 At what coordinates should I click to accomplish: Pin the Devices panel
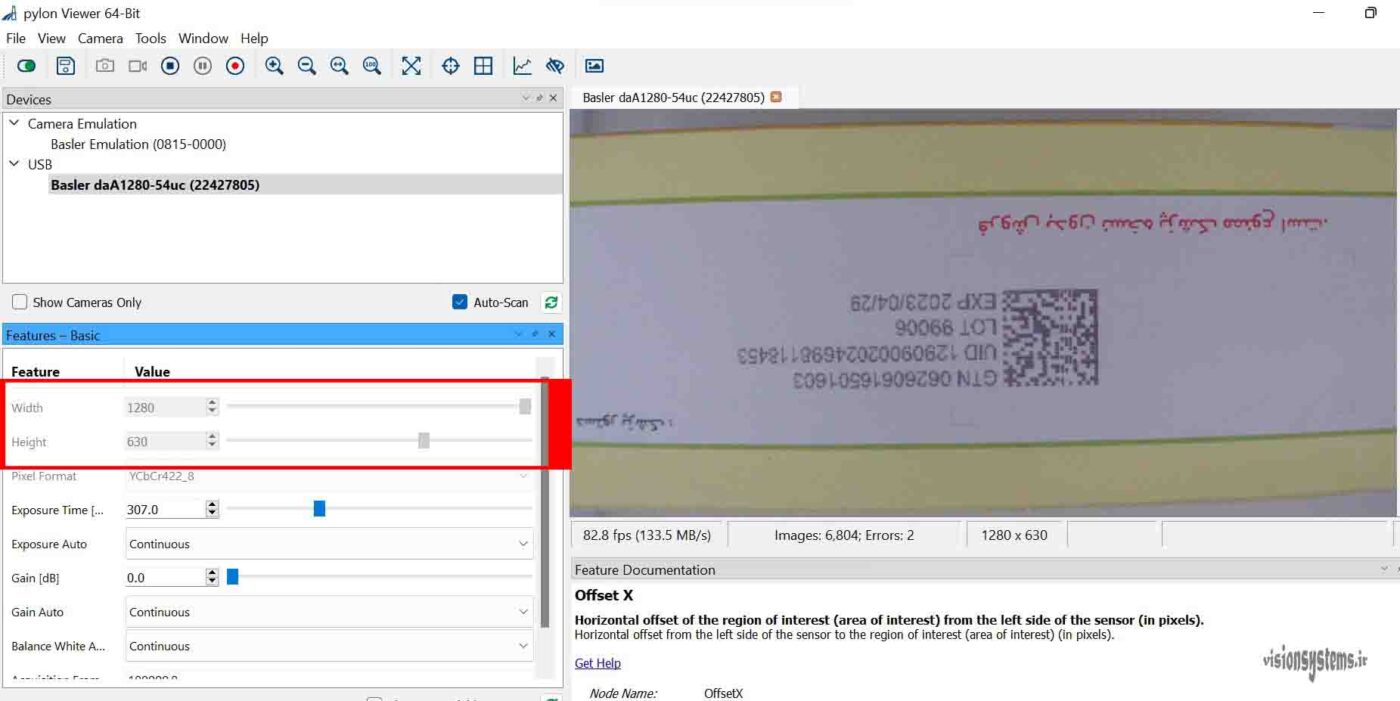coord(540,98)
